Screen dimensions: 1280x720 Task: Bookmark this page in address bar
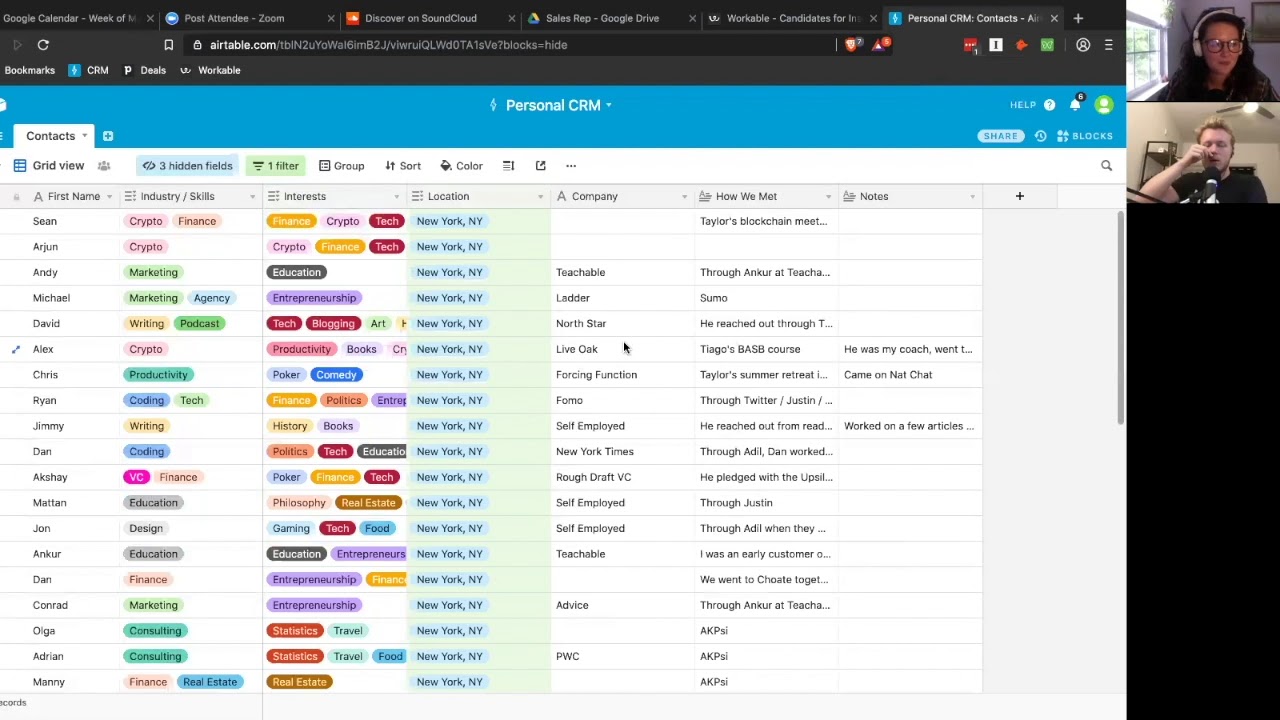point(168,45)
